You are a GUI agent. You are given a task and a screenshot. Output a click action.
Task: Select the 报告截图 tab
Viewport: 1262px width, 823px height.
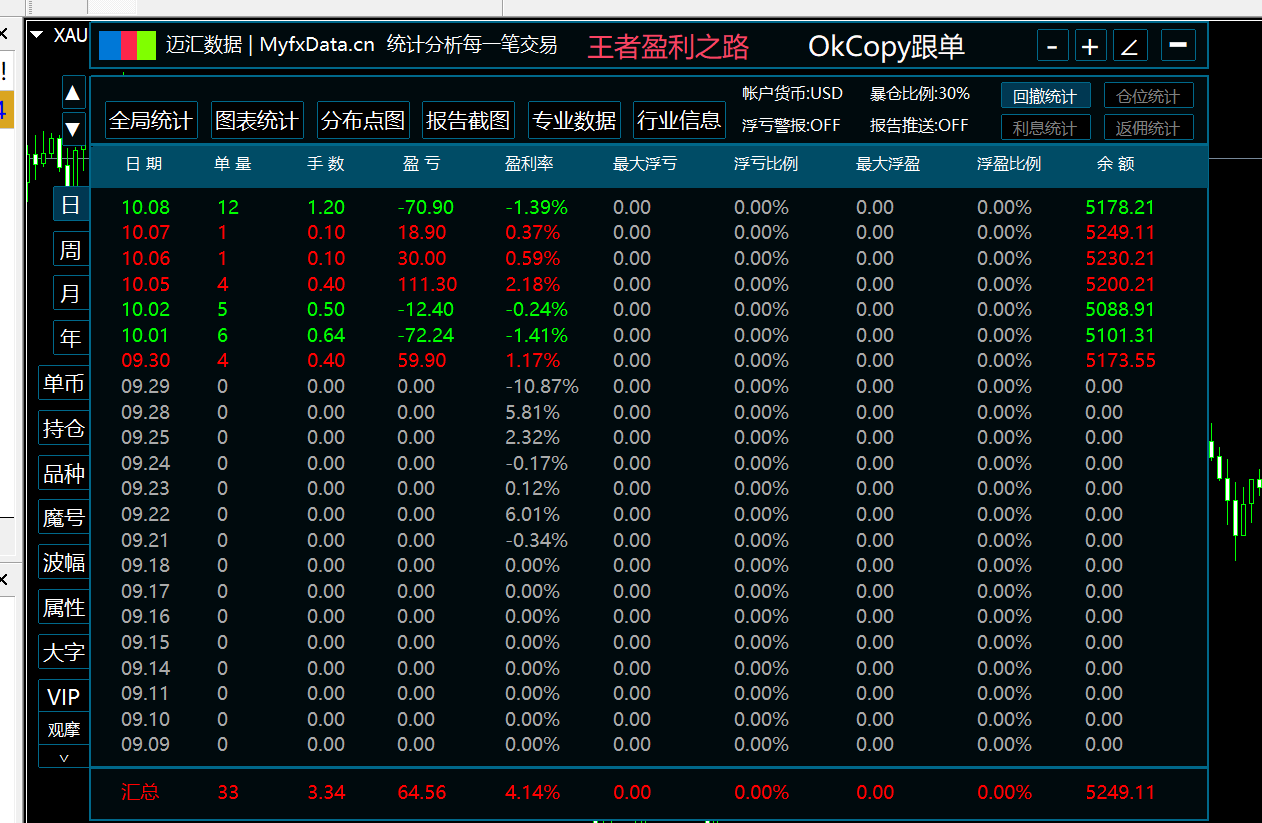tap(468, 121)
